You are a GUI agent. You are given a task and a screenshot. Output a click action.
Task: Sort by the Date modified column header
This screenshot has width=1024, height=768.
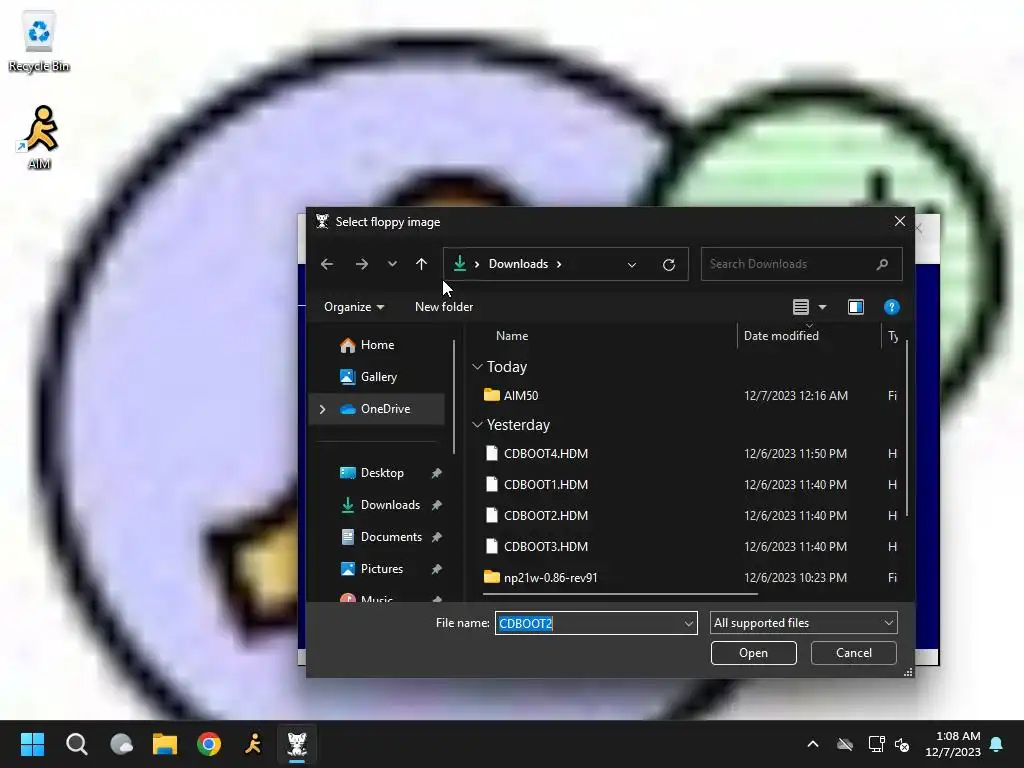(781, 336)
